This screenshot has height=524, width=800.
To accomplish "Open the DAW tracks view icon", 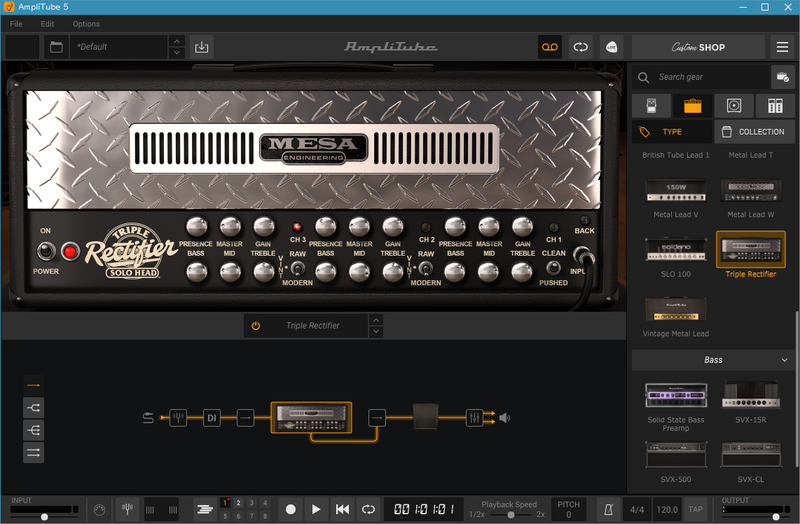I will point(205,509).
